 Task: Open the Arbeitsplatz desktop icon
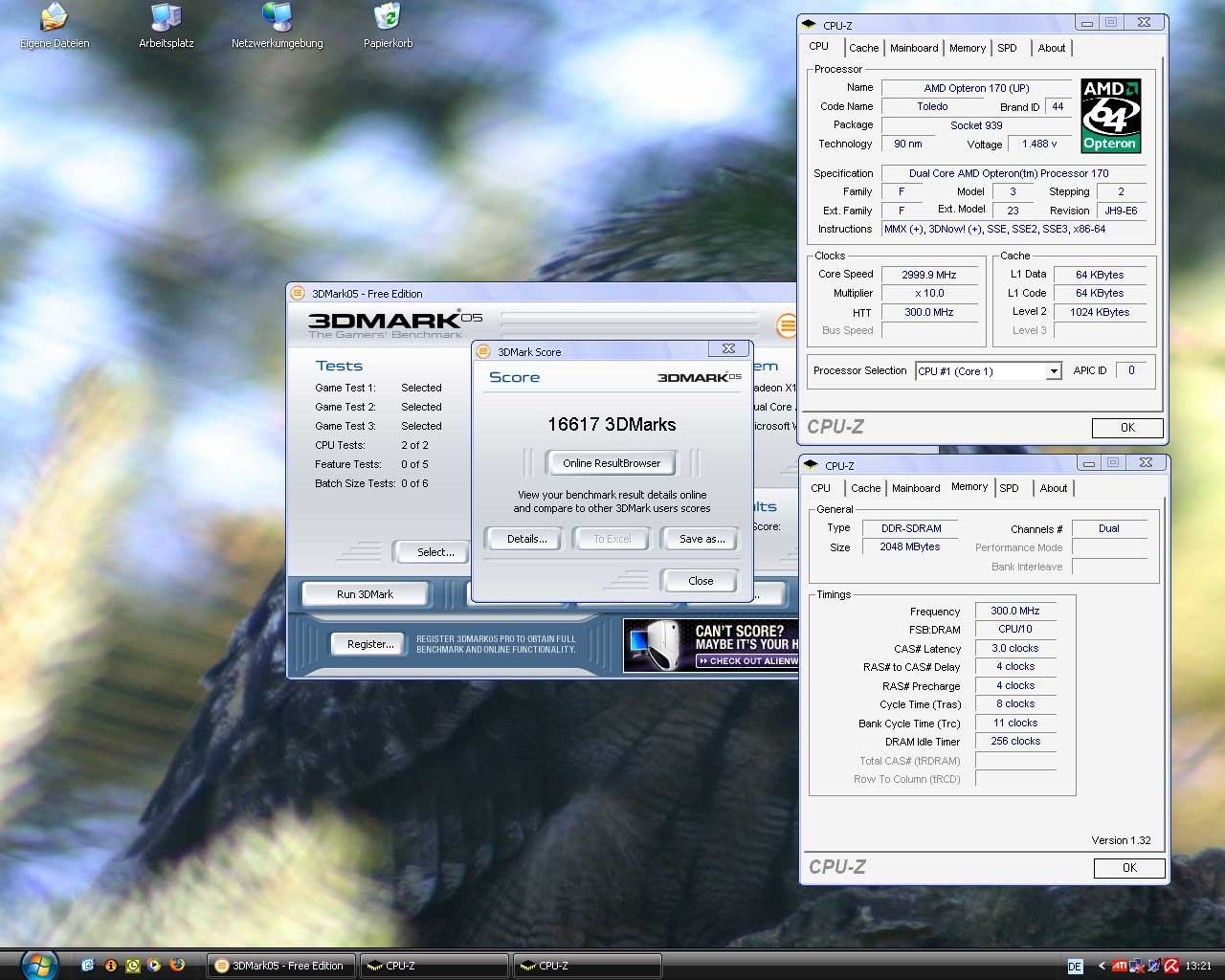[166, 26]
